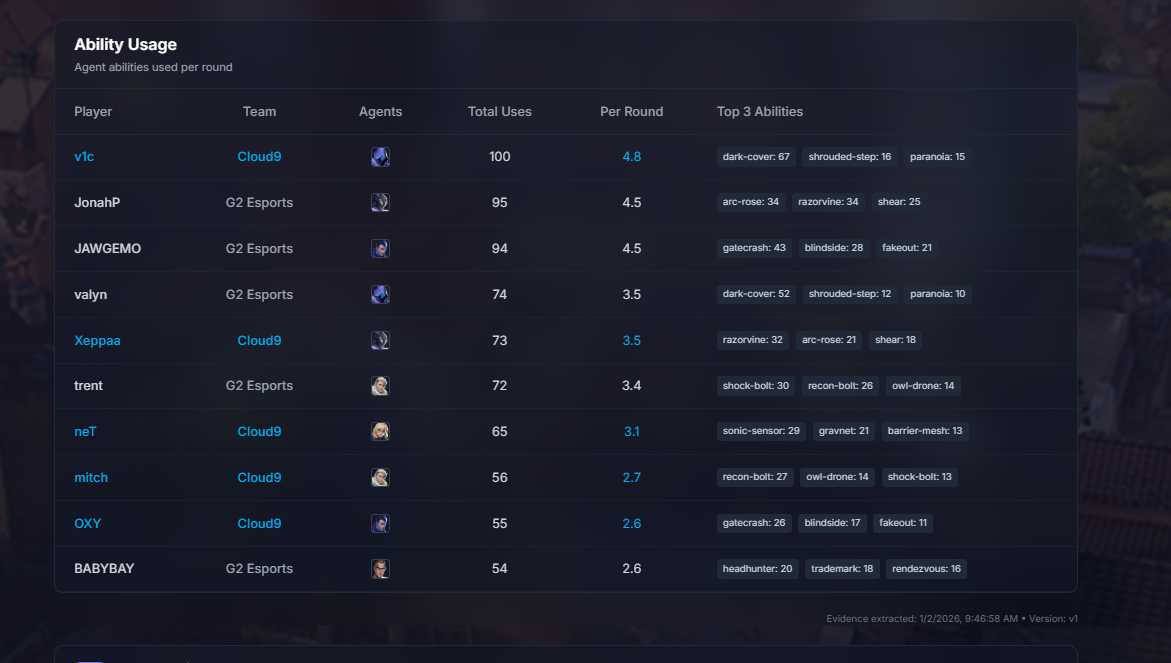Select the JonahP player name
Screen dimensions: 1171x663
(97, 202)
